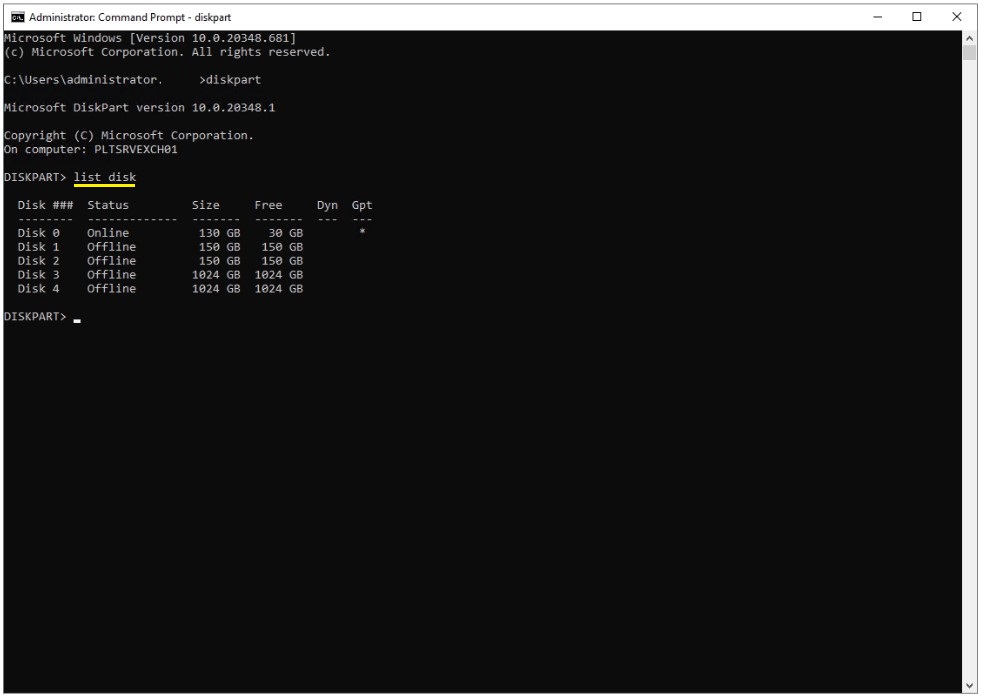The image size is (981, 697).
Task: Click the Disk 0 Online row
Action: (x=191, y=233)
